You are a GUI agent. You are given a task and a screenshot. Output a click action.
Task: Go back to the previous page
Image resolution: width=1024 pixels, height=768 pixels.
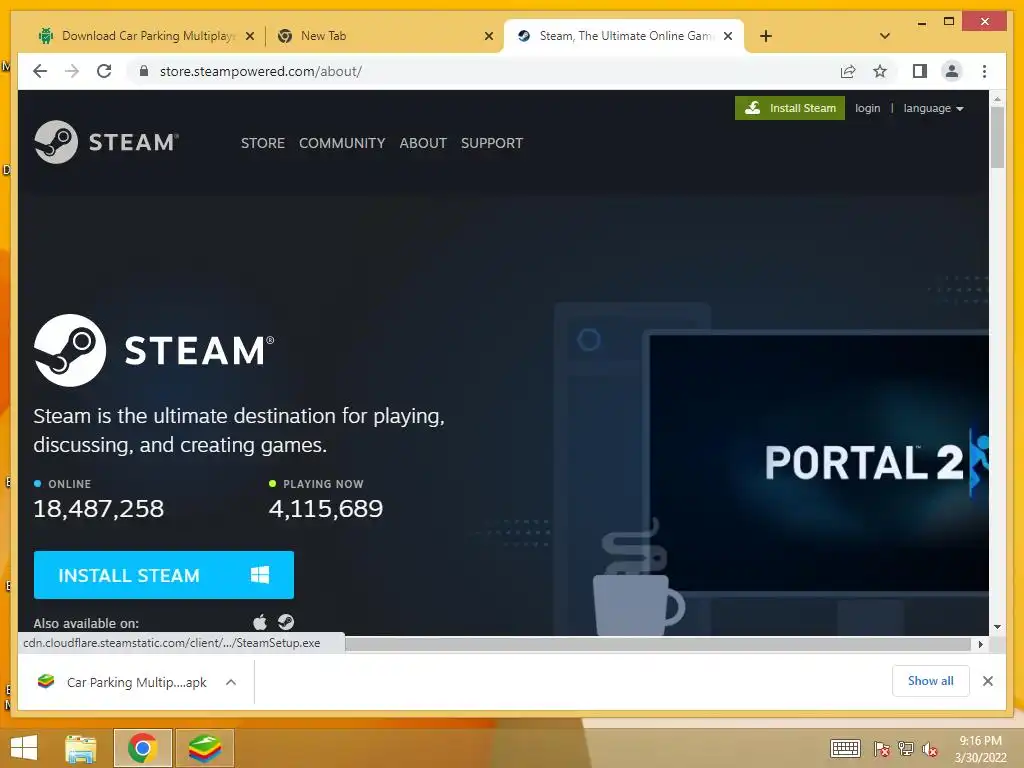(40, 71)
